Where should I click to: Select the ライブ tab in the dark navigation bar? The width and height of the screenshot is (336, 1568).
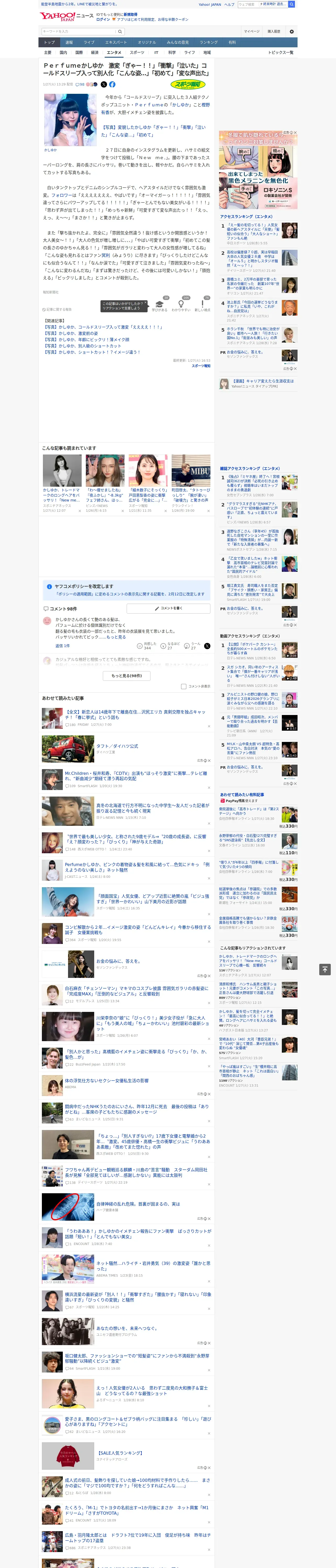click(89, 43)
